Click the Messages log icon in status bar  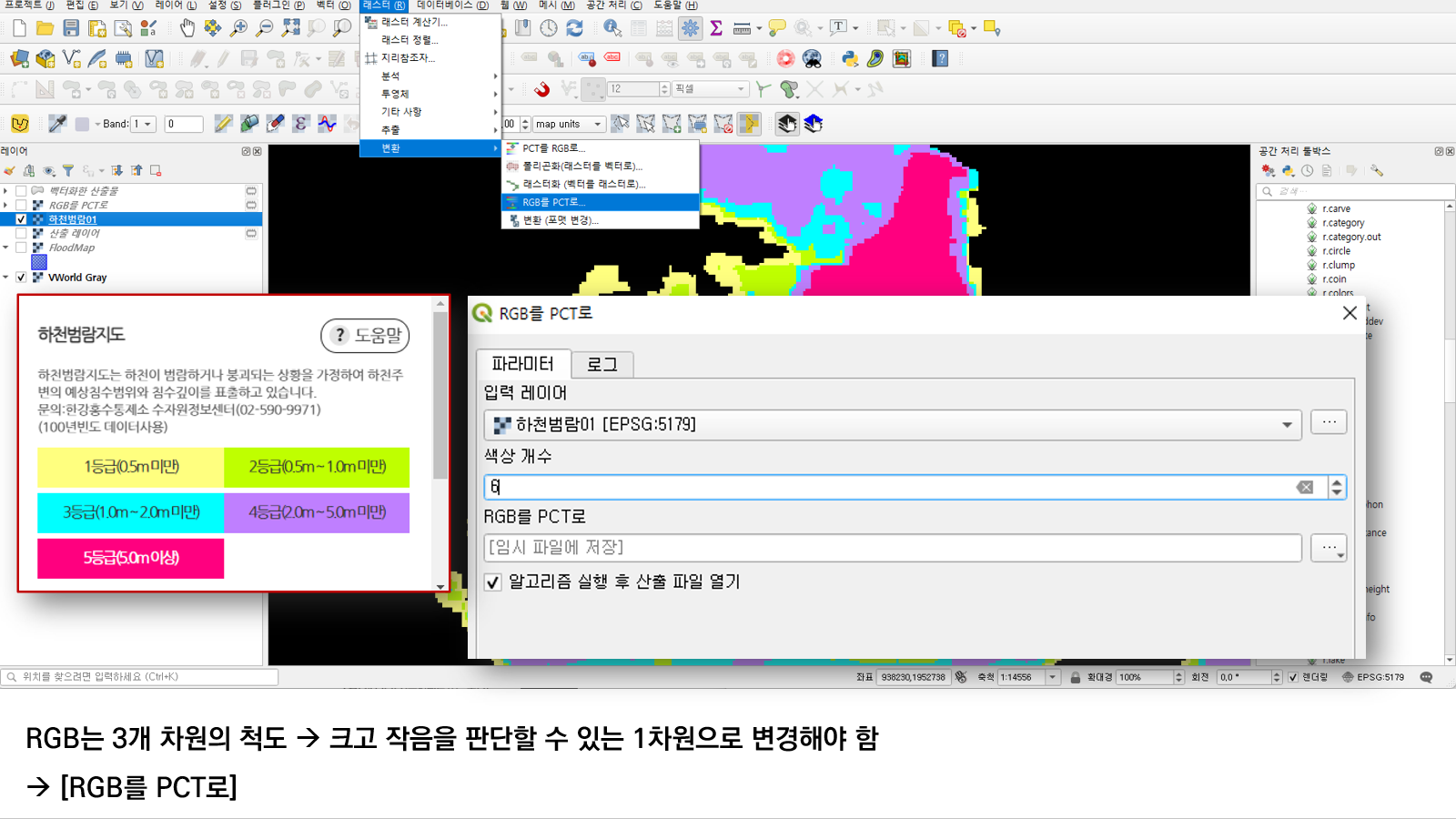click(1426, 677)
